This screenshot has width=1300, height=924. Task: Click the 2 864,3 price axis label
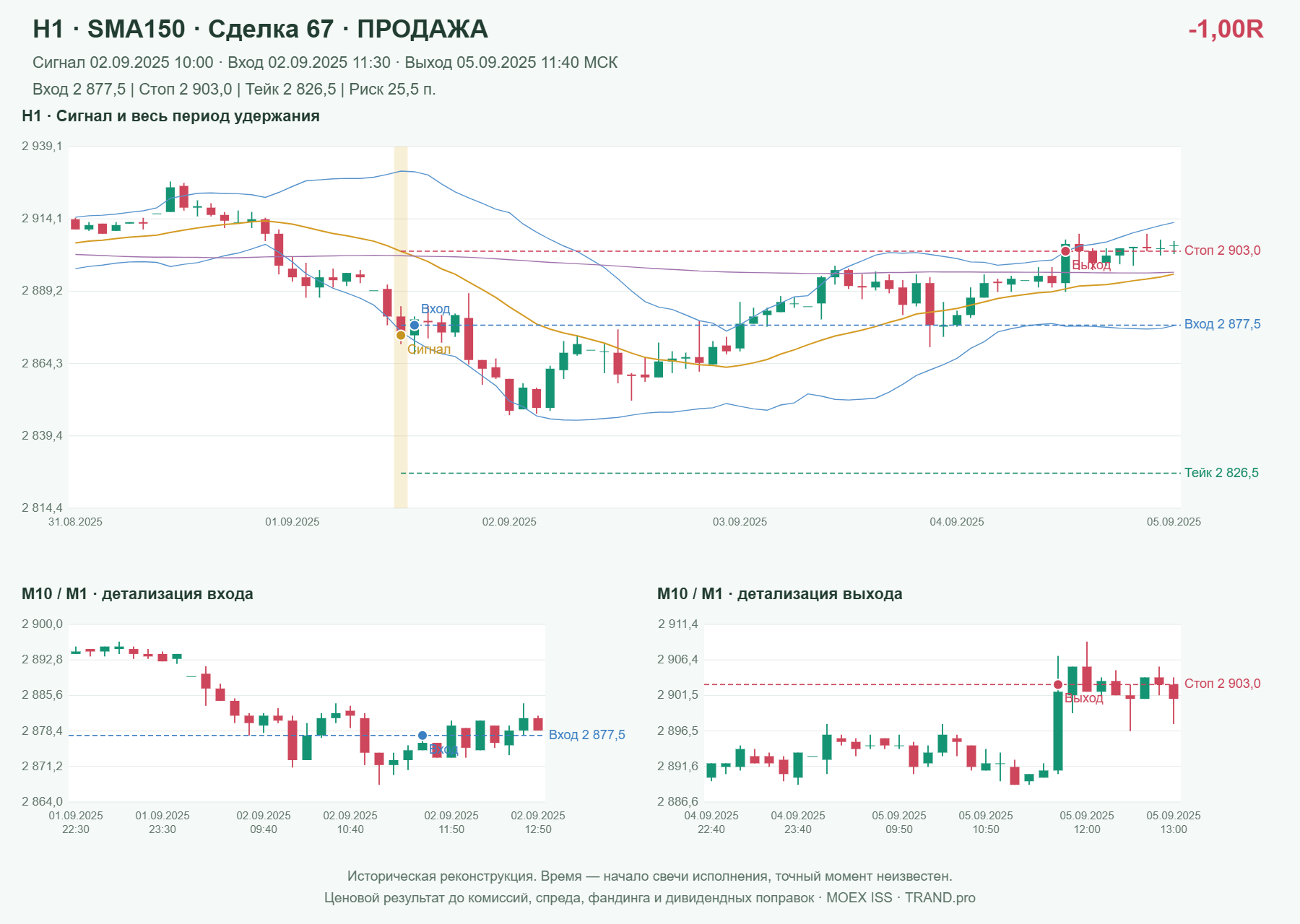(42, 364)
